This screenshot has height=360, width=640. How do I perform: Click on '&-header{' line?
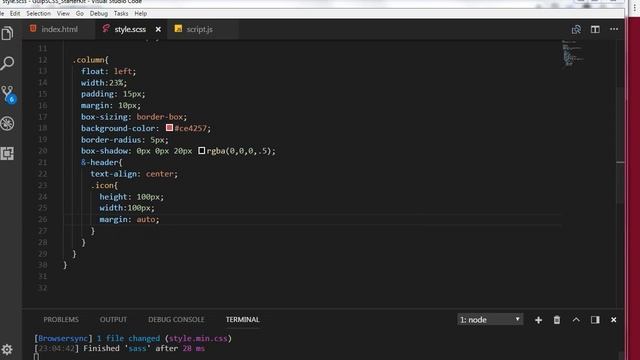[101, 162]
